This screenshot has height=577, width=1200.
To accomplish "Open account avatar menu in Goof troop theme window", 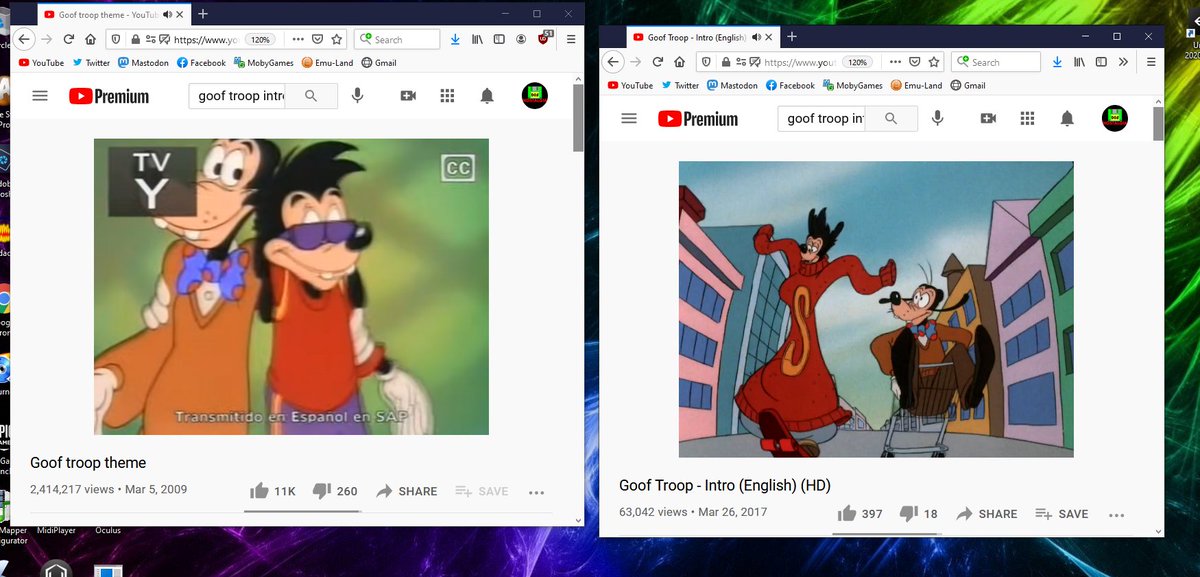I will coord(535,96).
